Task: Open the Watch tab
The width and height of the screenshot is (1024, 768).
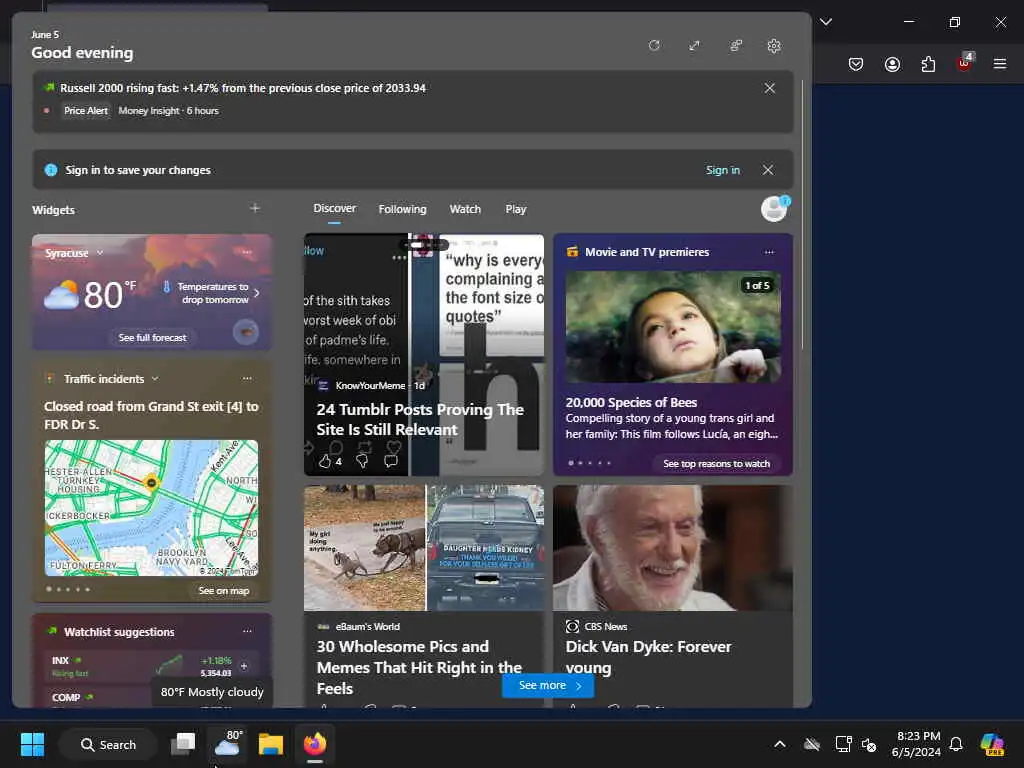Action: click(465, 209)
